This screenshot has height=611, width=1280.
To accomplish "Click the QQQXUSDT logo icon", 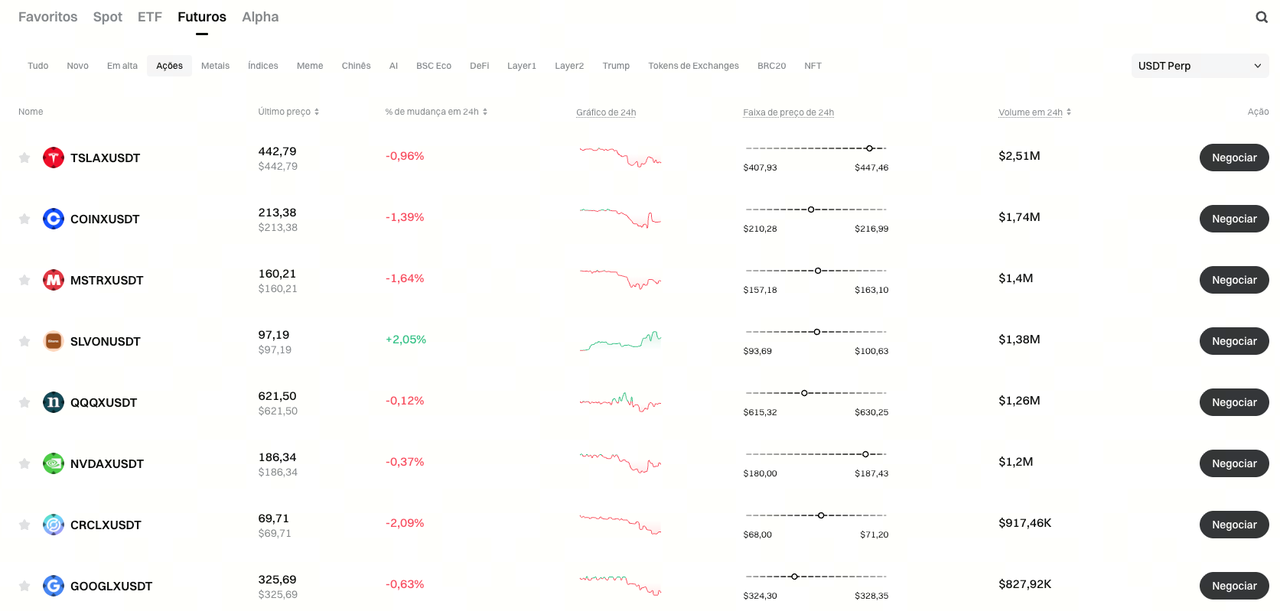I will [53, 402].
